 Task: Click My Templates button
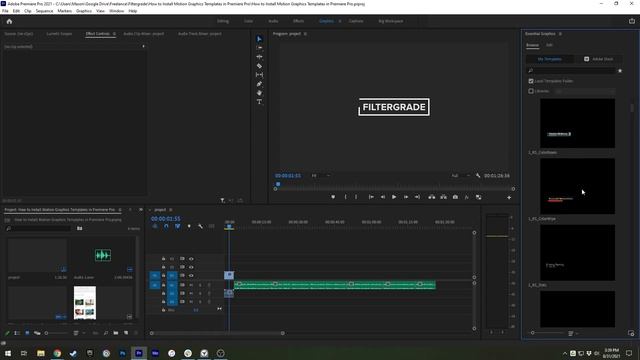click(x=549, y=59)
